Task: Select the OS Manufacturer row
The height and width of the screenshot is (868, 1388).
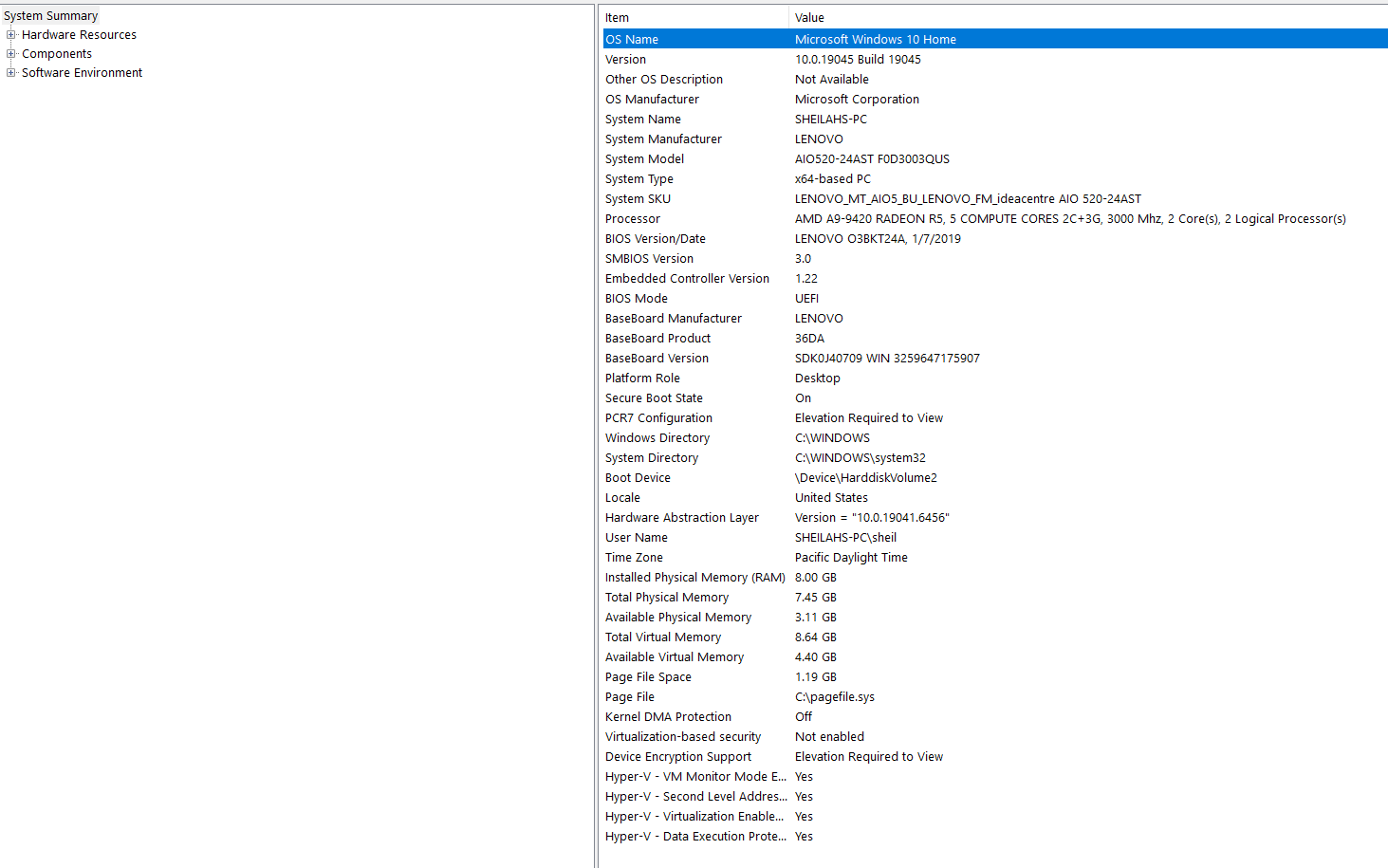Action: coord(995,99)
